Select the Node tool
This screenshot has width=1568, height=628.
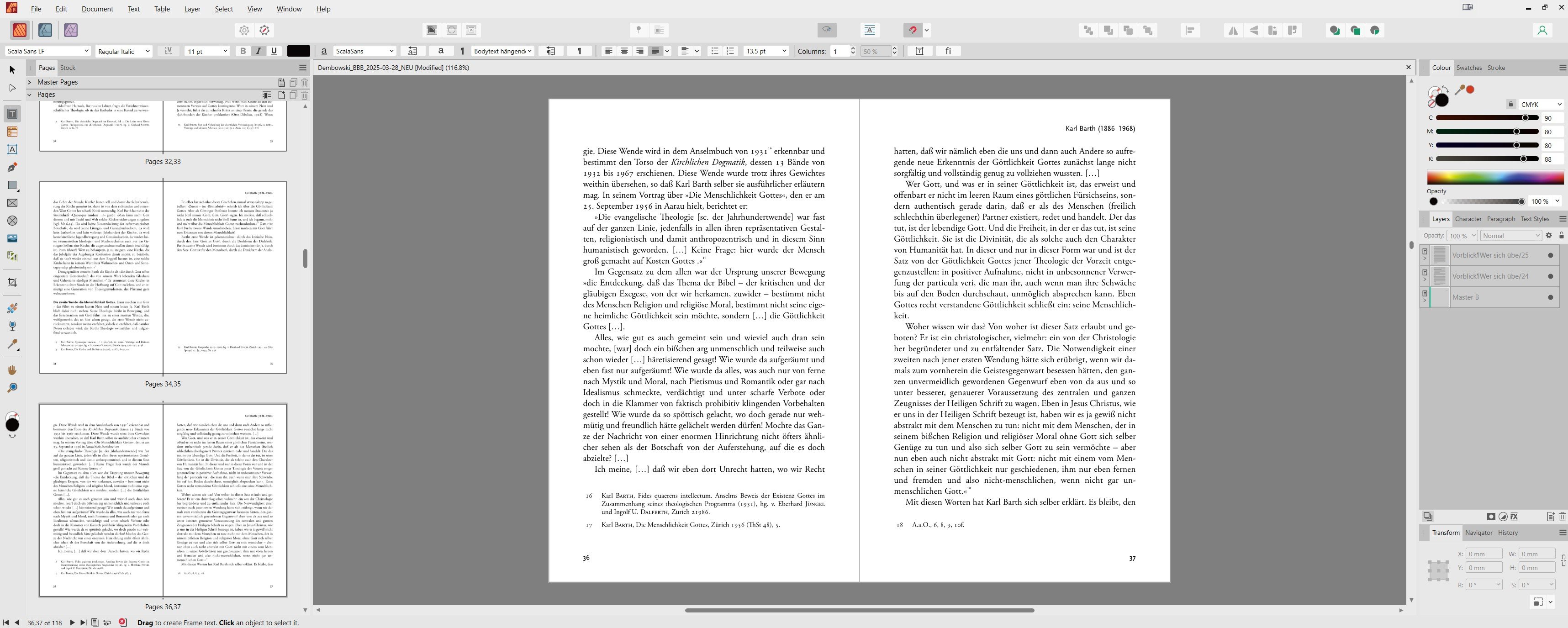pyautogui.click(x=12, y=88)
